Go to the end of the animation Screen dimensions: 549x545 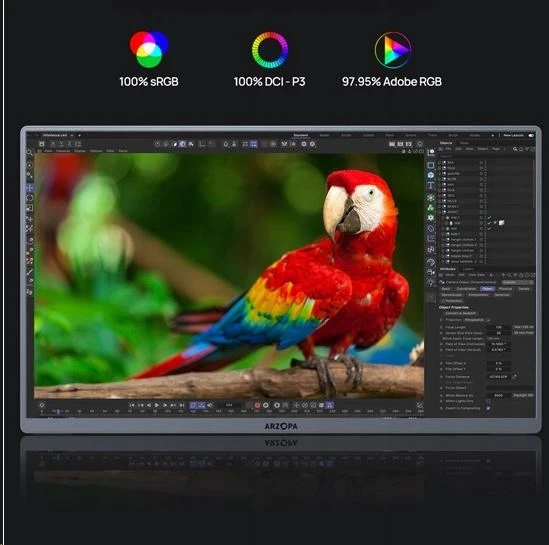pos(182,405)
